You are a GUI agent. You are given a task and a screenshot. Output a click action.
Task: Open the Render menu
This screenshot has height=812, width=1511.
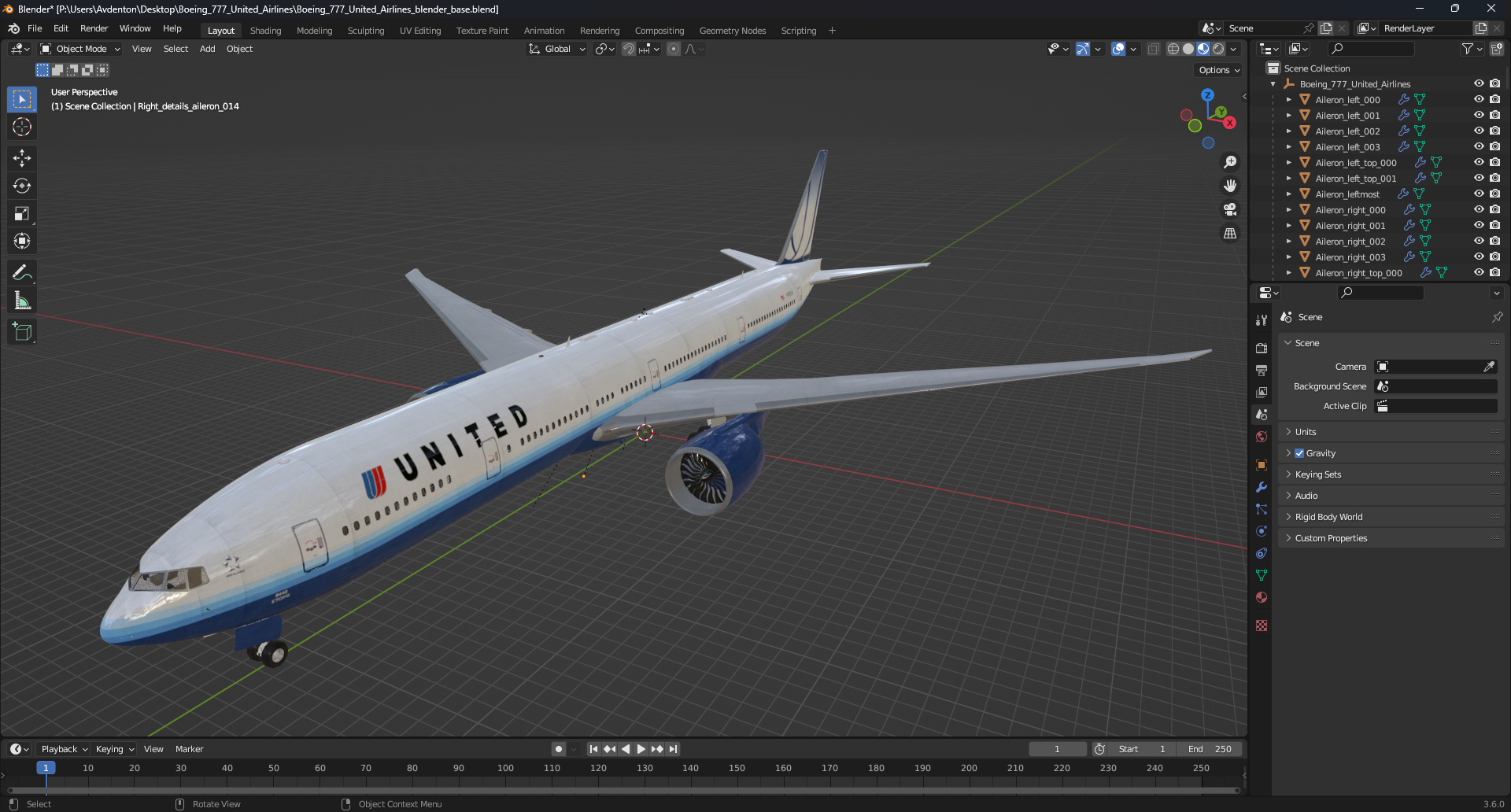click(x=94, y=28)
